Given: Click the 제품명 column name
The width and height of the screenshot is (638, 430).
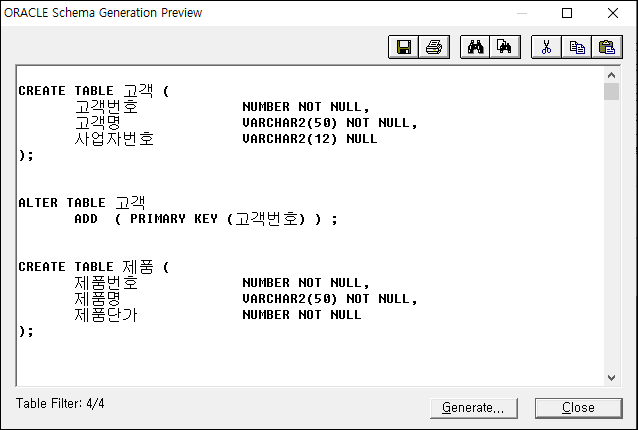Looking at the screenshot, I should 98,299.
